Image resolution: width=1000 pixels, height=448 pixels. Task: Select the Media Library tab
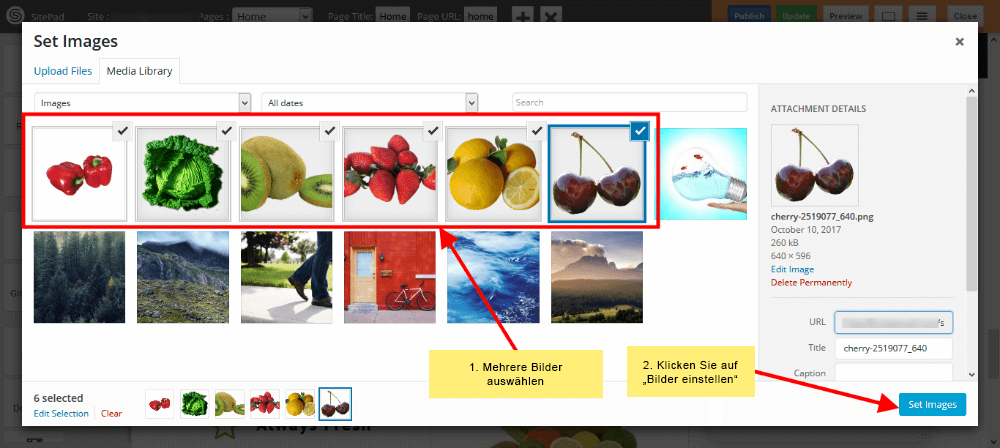[x=140, y=71]
